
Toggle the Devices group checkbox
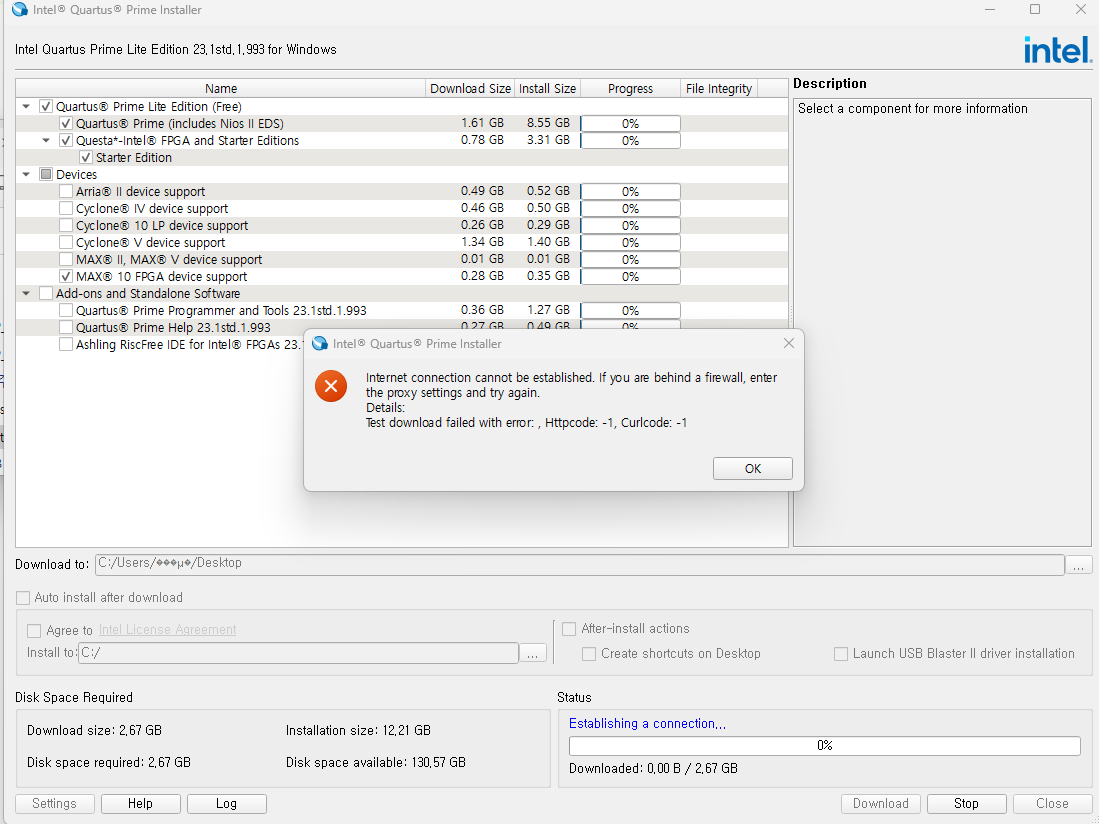(x=46, y=174)
